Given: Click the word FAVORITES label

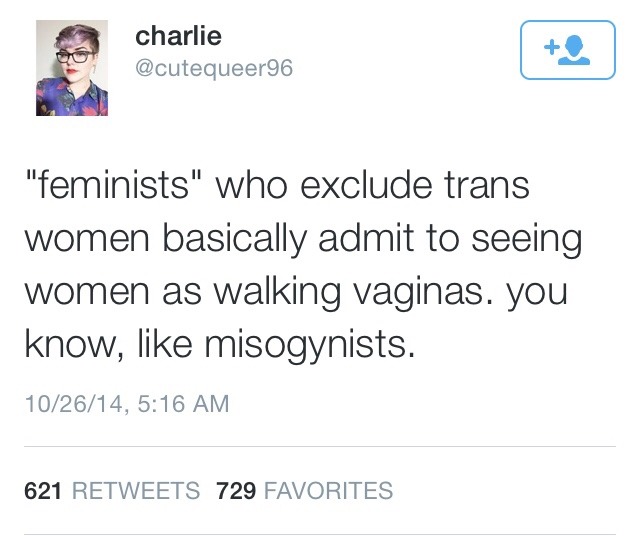Looking at the screenshot, I should [329, 491].
